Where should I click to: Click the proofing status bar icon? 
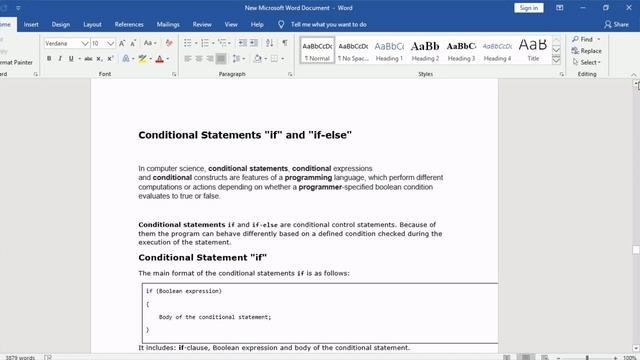[48, 357]
